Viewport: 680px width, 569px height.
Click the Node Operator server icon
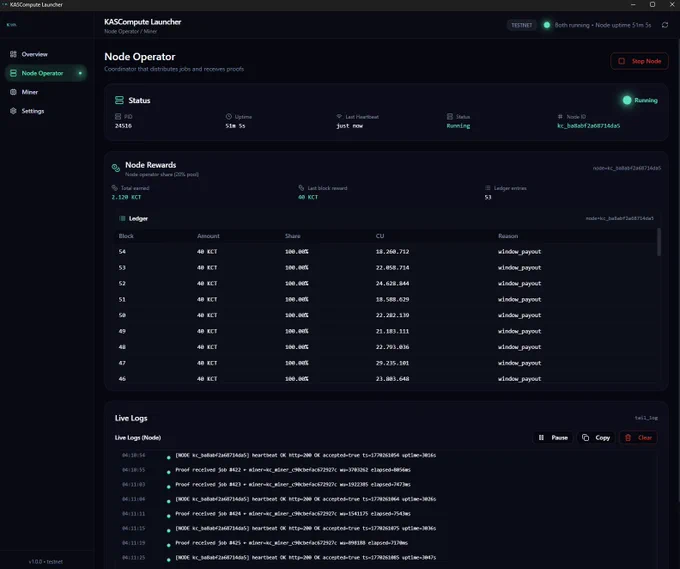click(13, 73)
